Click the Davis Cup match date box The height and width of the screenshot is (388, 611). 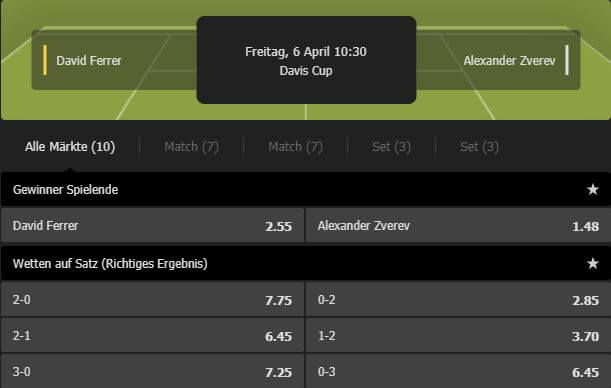[306, 60]
